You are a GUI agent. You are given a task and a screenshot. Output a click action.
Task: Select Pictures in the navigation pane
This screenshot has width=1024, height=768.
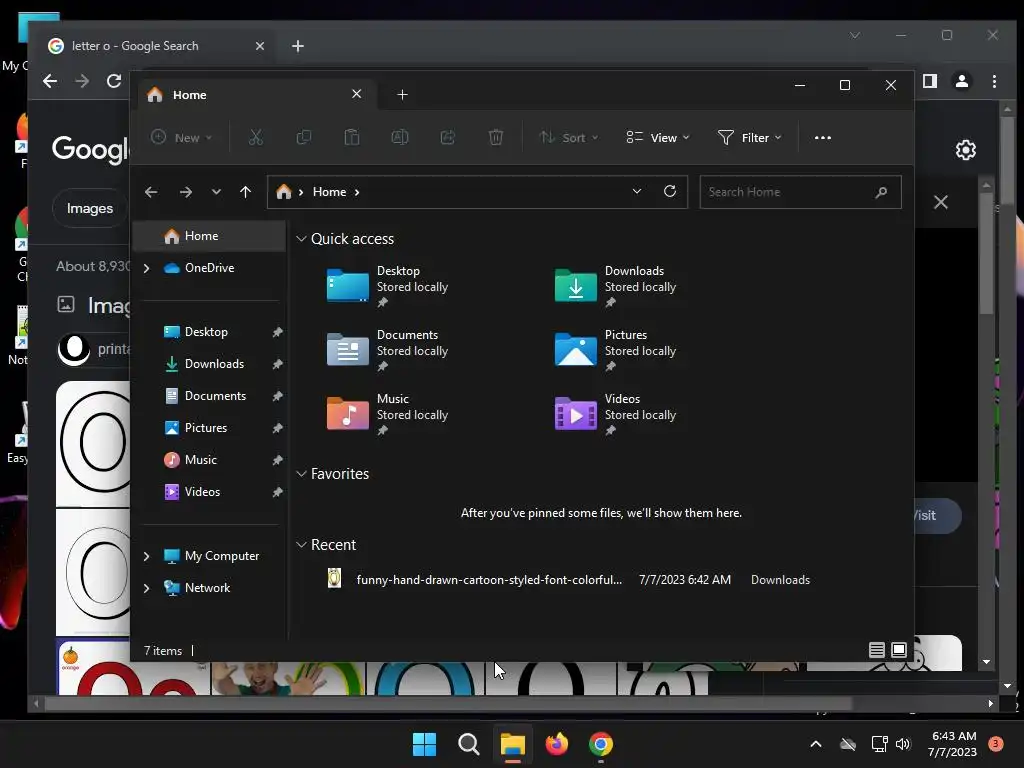click(206, 428)
